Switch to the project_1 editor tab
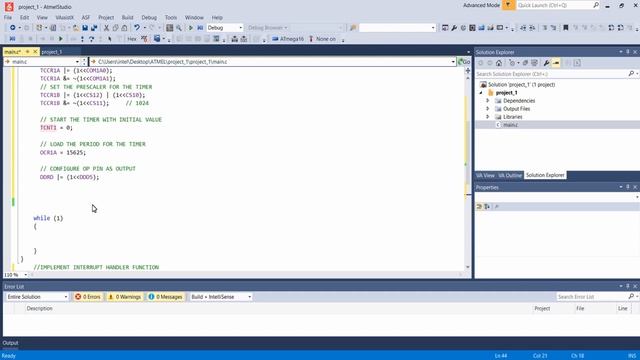This screenshot has width=640, height=360. 52,52
